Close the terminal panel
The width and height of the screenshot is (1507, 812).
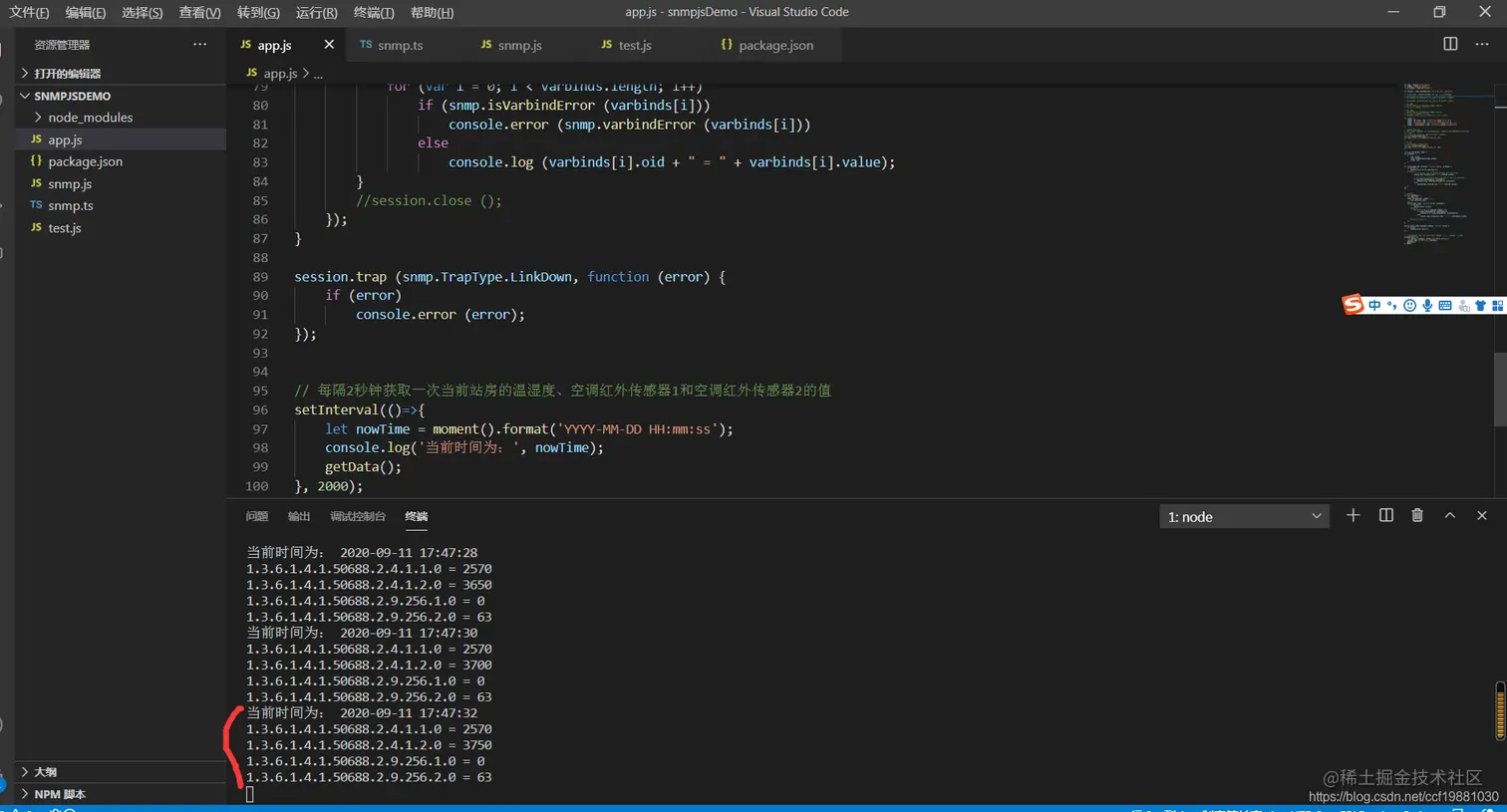click(x=1482, y=515)
